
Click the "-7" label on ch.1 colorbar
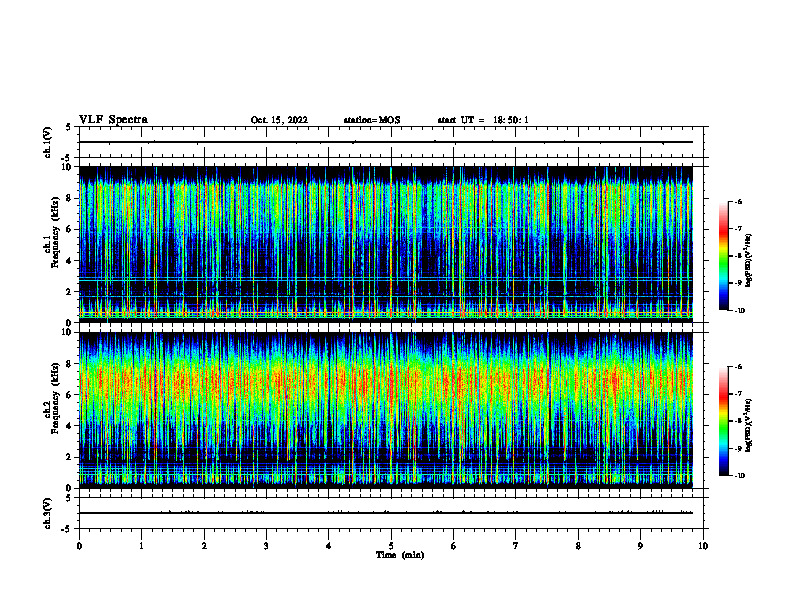pyautogui.click(x=738, y=229)
